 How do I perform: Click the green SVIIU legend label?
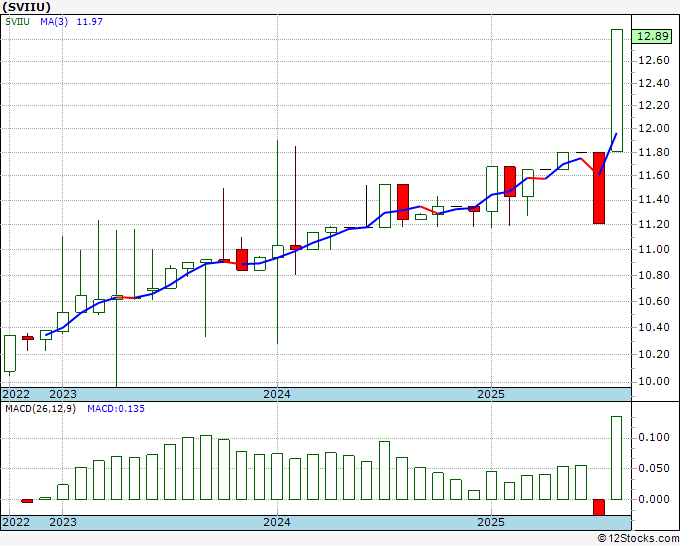[17, 22]
